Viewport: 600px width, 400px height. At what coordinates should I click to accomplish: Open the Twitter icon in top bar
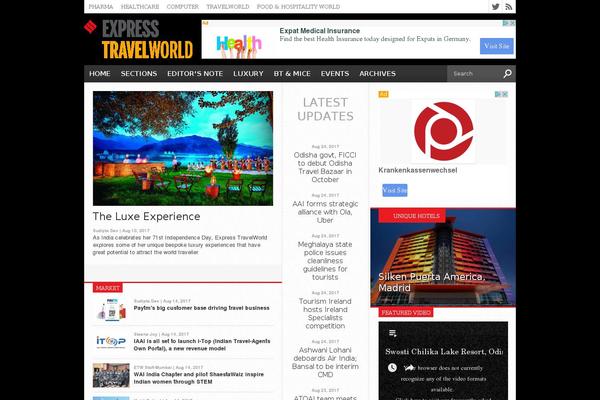pyautogui.click(x=495, y=7)
